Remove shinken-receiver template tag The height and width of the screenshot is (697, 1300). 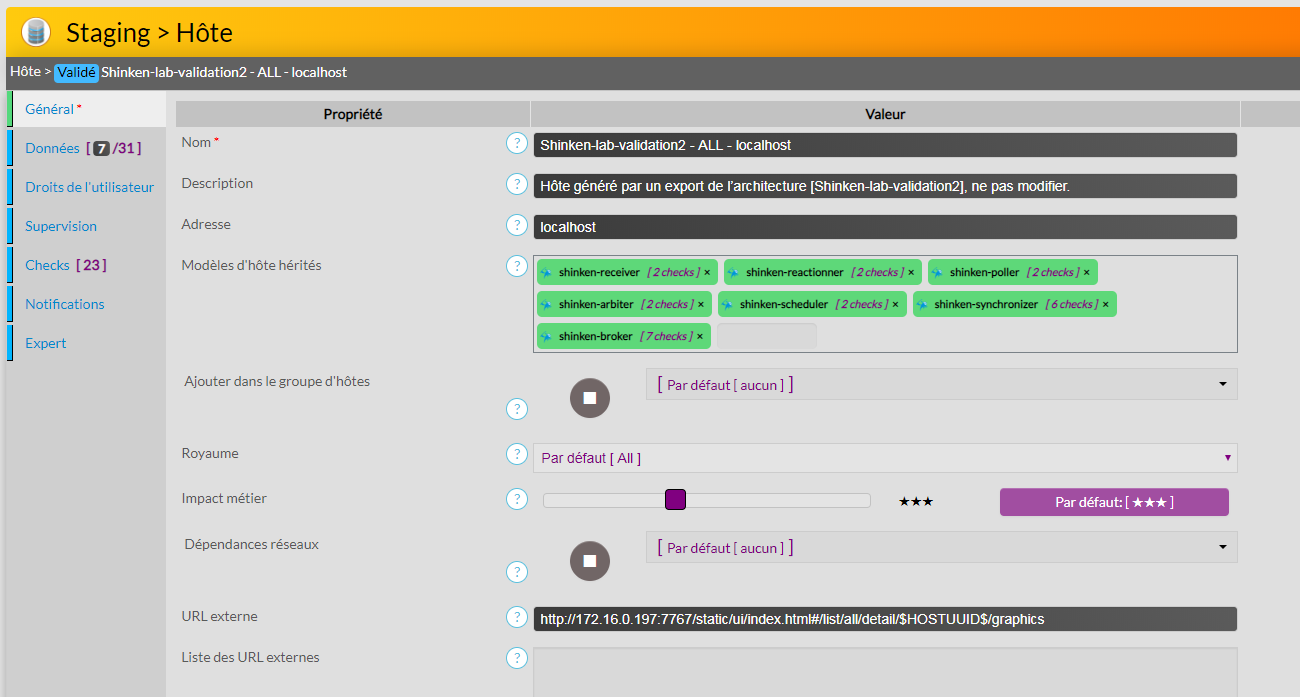click(x=707, y=272)
